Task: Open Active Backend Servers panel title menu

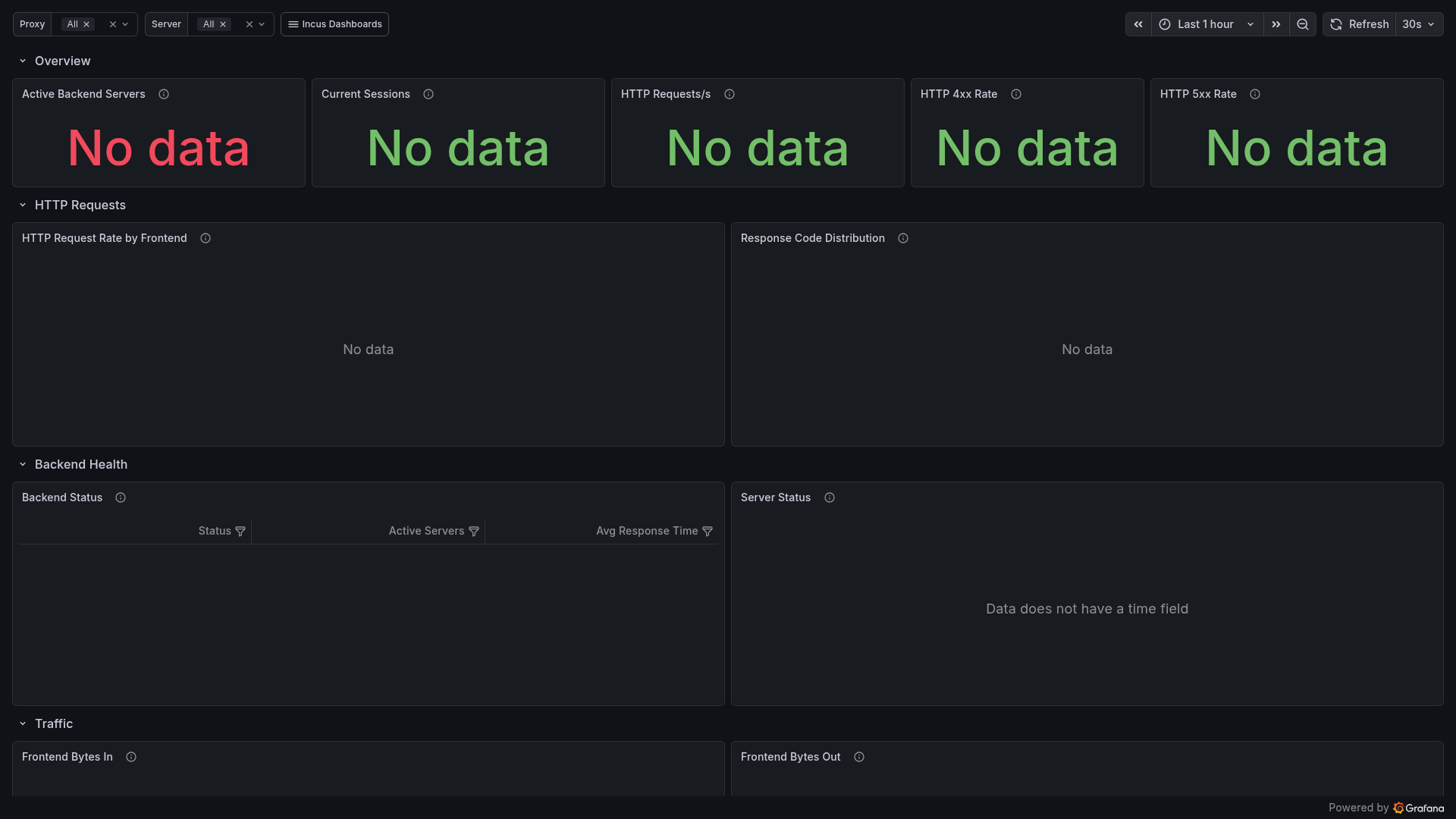Action: click(83, 94)
